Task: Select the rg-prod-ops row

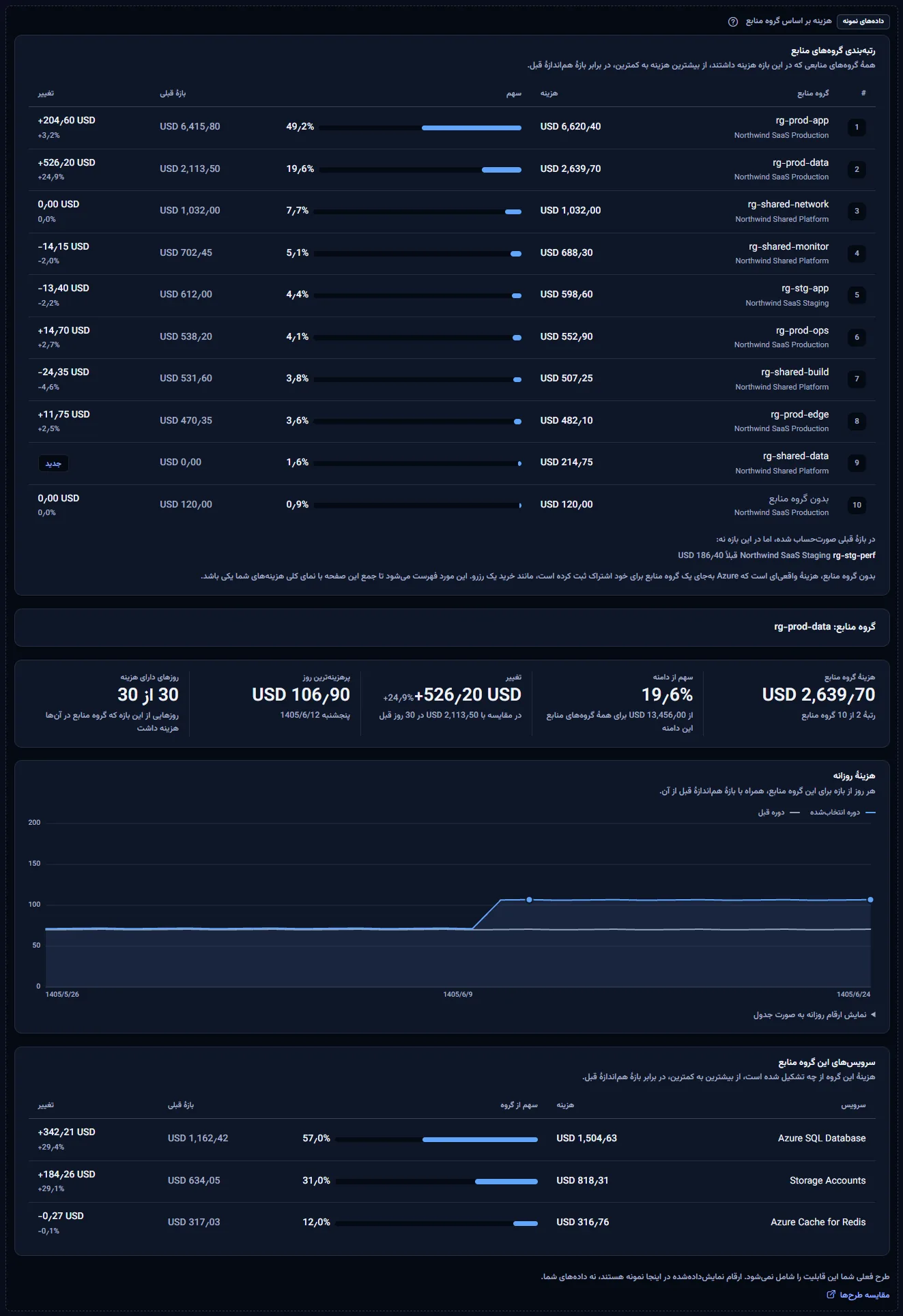Action: tap(452, 337)
